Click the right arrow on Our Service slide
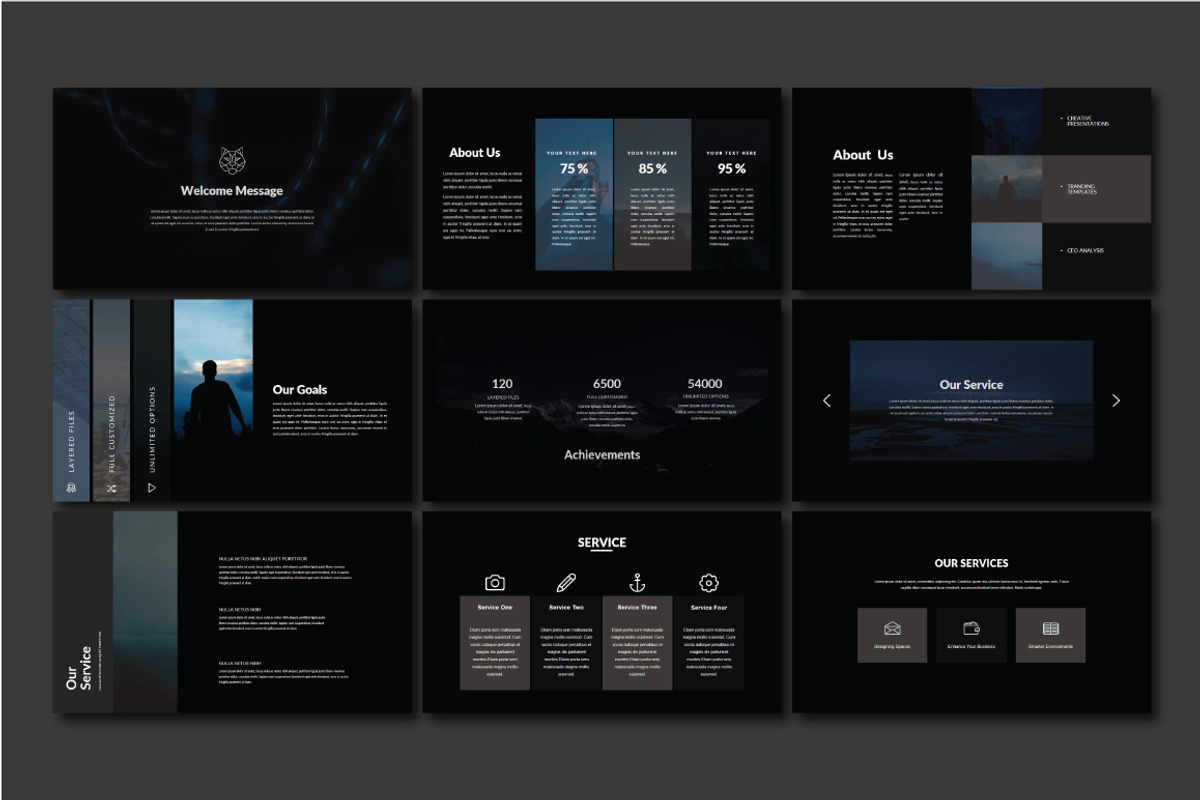This screenshot has height=800, width=1200. pyautogui.click(x=1116, y=400)
